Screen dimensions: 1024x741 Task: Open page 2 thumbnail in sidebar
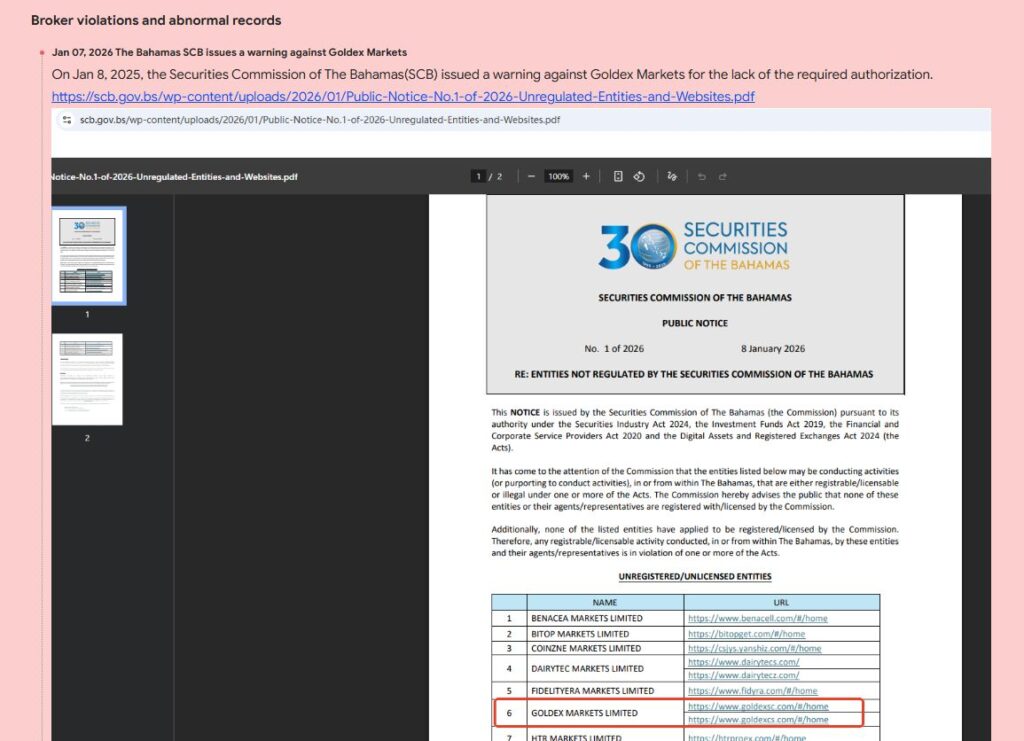(88, 379)
